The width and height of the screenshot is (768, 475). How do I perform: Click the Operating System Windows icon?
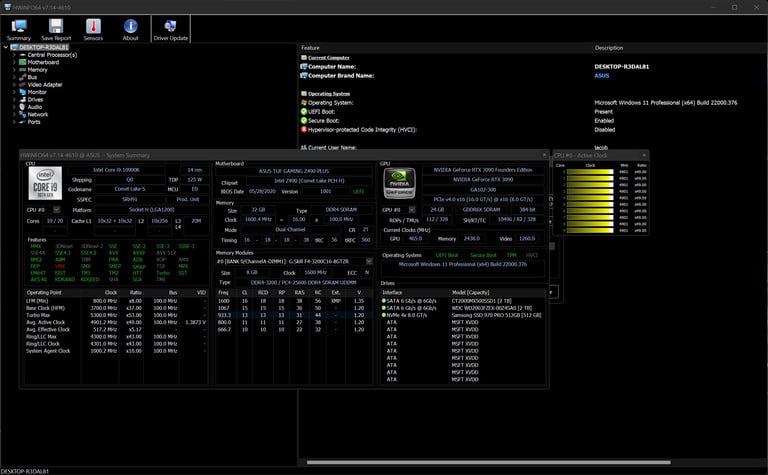(304, 103)
